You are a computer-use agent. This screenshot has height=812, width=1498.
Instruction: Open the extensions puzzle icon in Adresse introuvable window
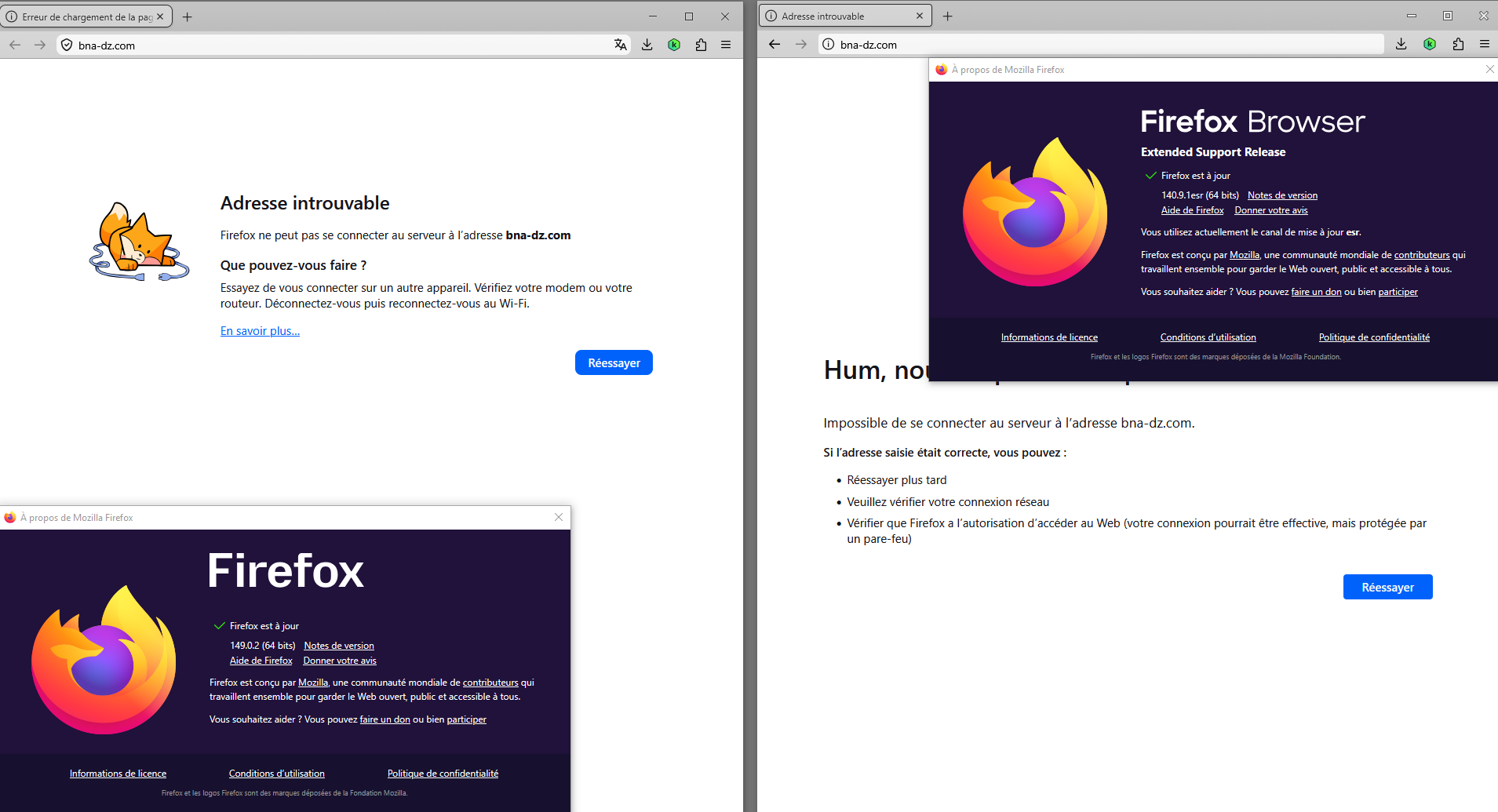1458,44
